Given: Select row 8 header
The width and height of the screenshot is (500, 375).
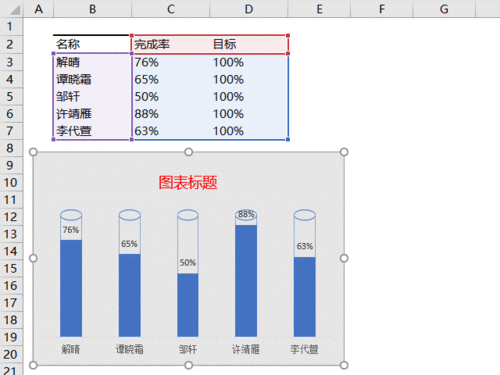Looking at the screenshot, I should 10,148.
